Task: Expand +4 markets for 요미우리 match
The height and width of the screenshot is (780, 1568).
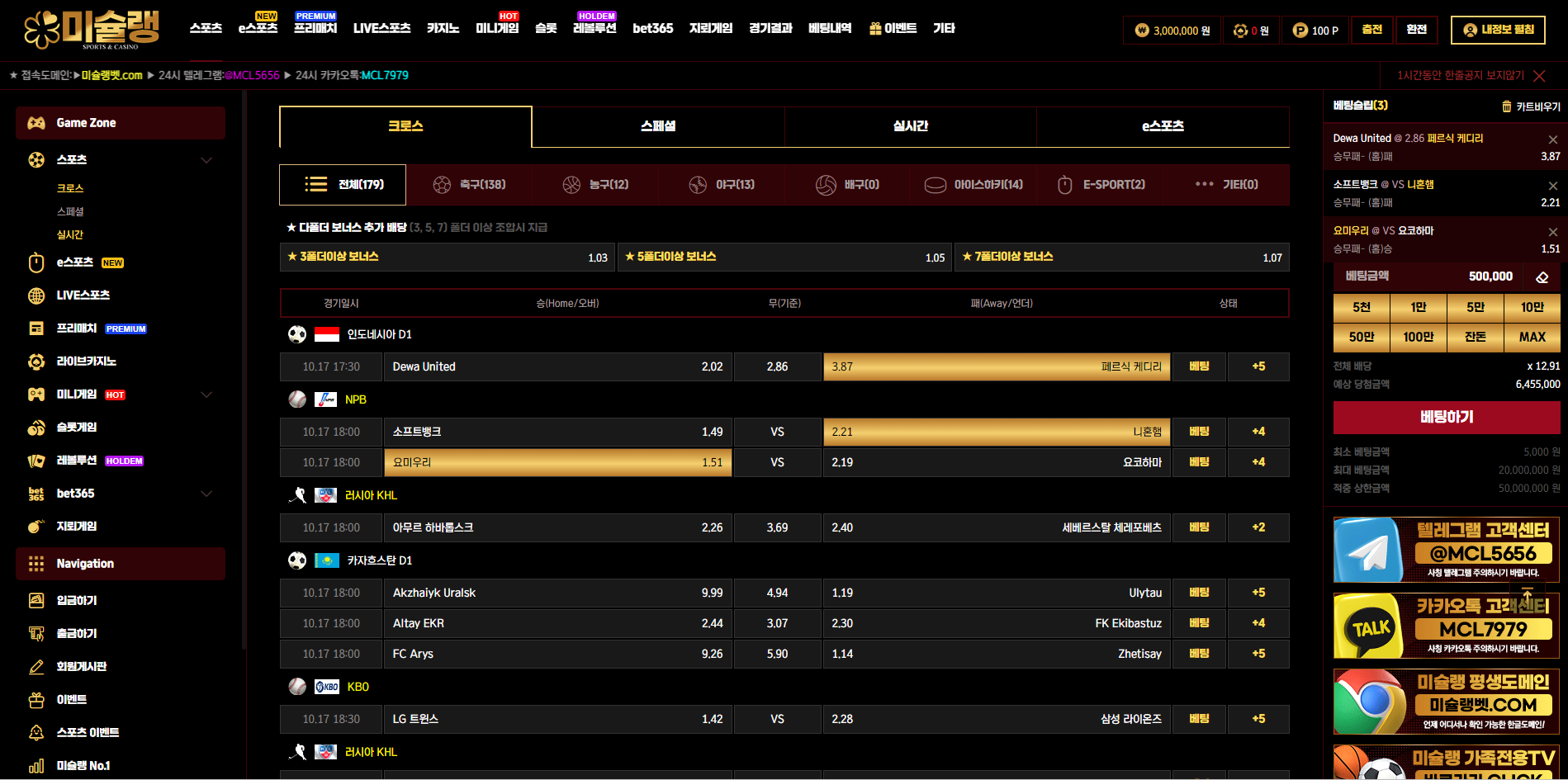Action: pos(1258,462)
